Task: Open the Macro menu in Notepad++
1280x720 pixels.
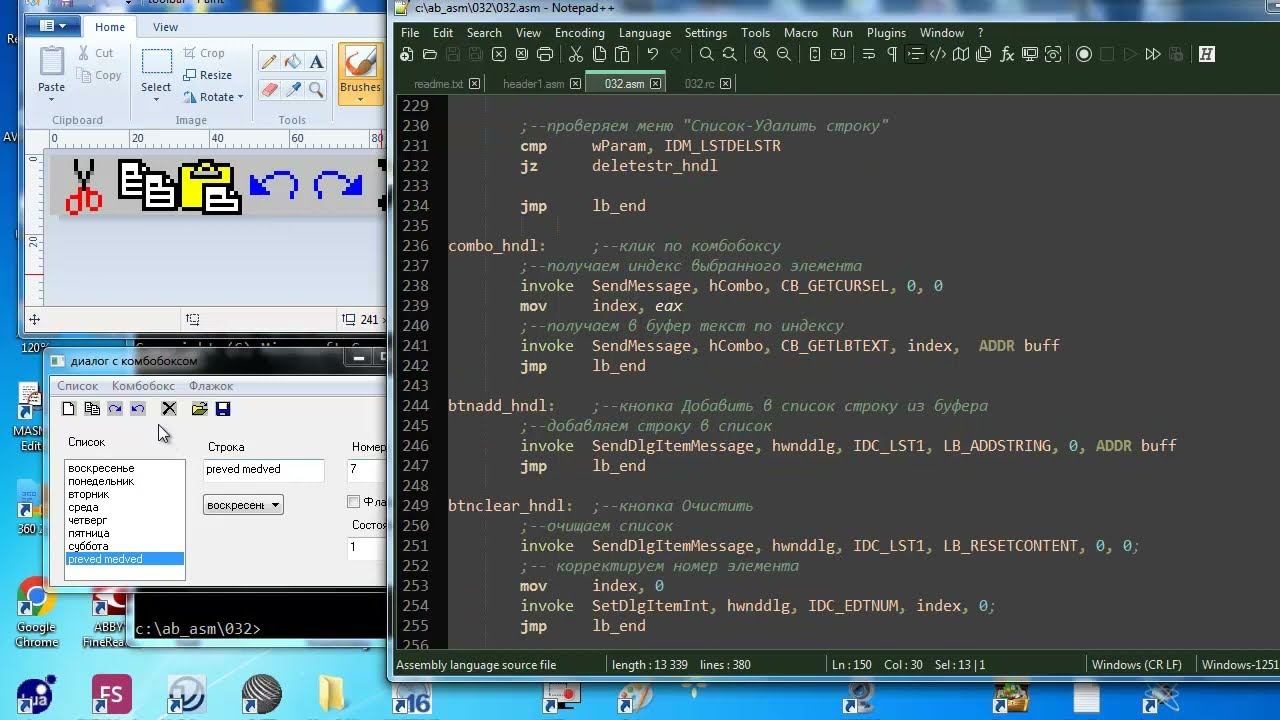Action: click(x=800, y=33)
